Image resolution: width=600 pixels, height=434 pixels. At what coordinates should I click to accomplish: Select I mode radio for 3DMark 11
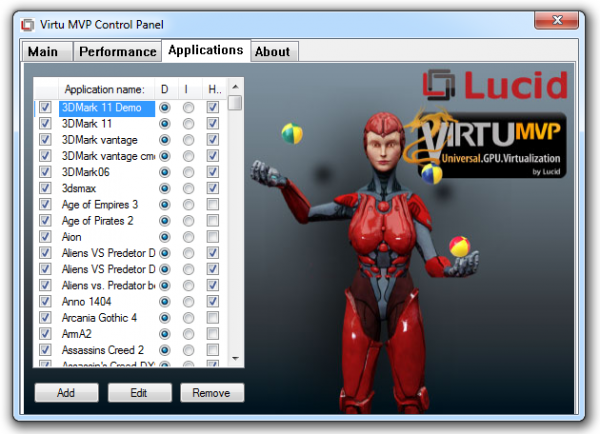[x=188, y=124]
